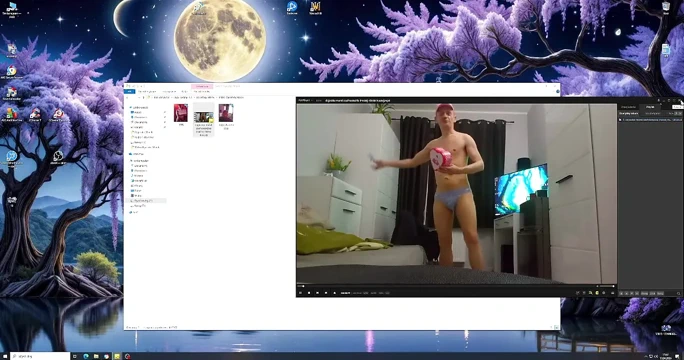This screenshot has height=360, width=684.
Task: Jump to the previous track in the player
Action: (317, 293)
